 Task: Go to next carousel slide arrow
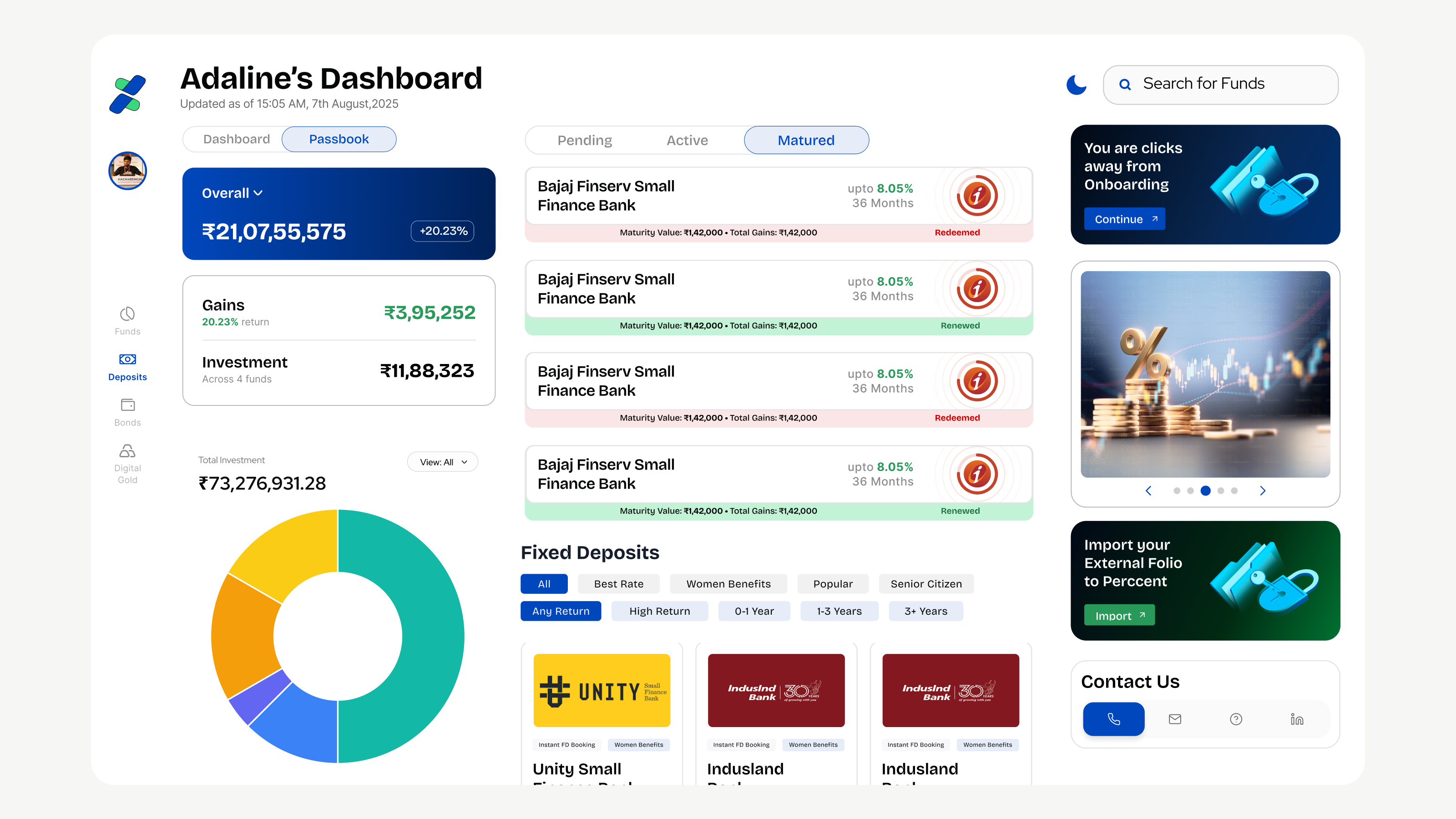[x=1262, y=490]
